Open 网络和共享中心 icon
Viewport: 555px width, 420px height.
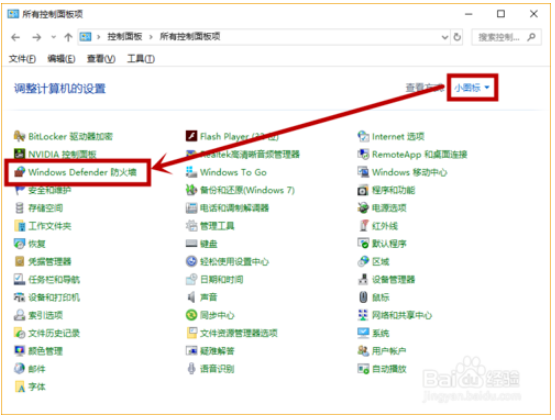363,315
